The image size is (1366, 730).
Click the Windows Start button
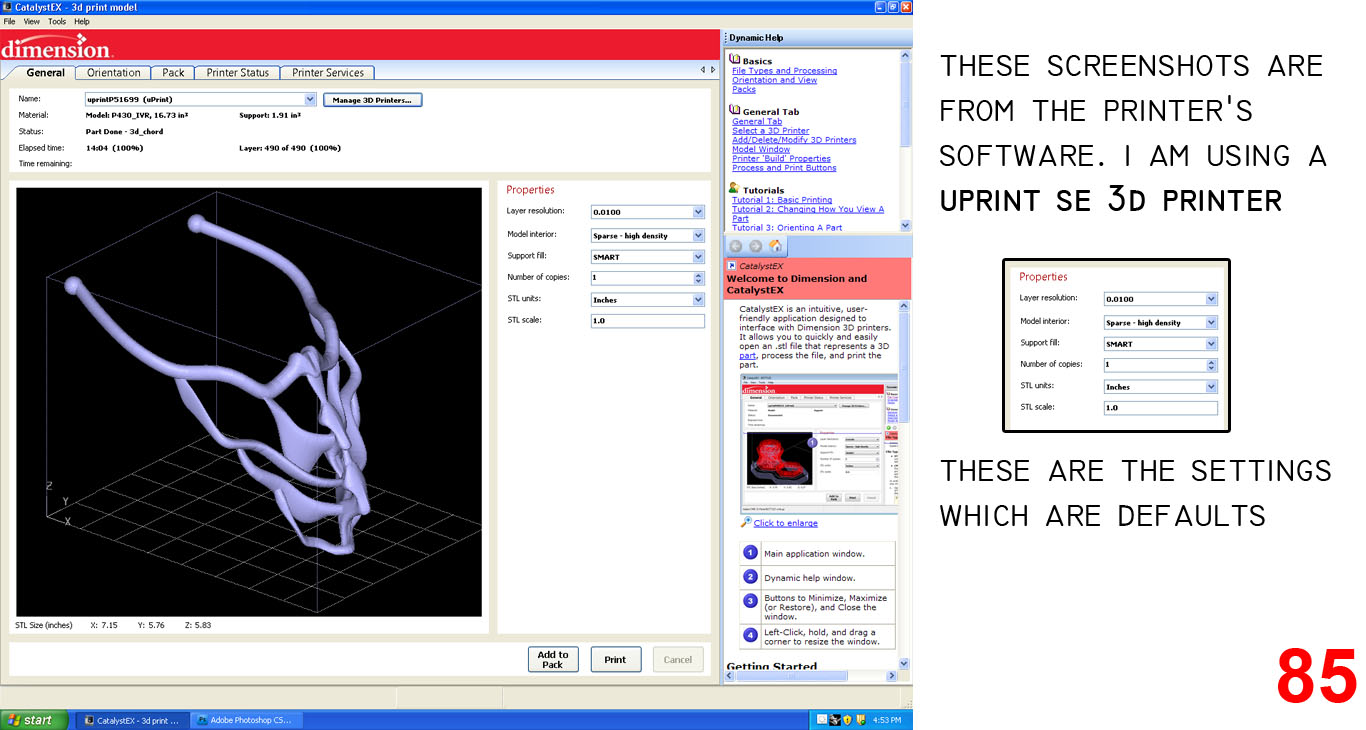(35, 719)
